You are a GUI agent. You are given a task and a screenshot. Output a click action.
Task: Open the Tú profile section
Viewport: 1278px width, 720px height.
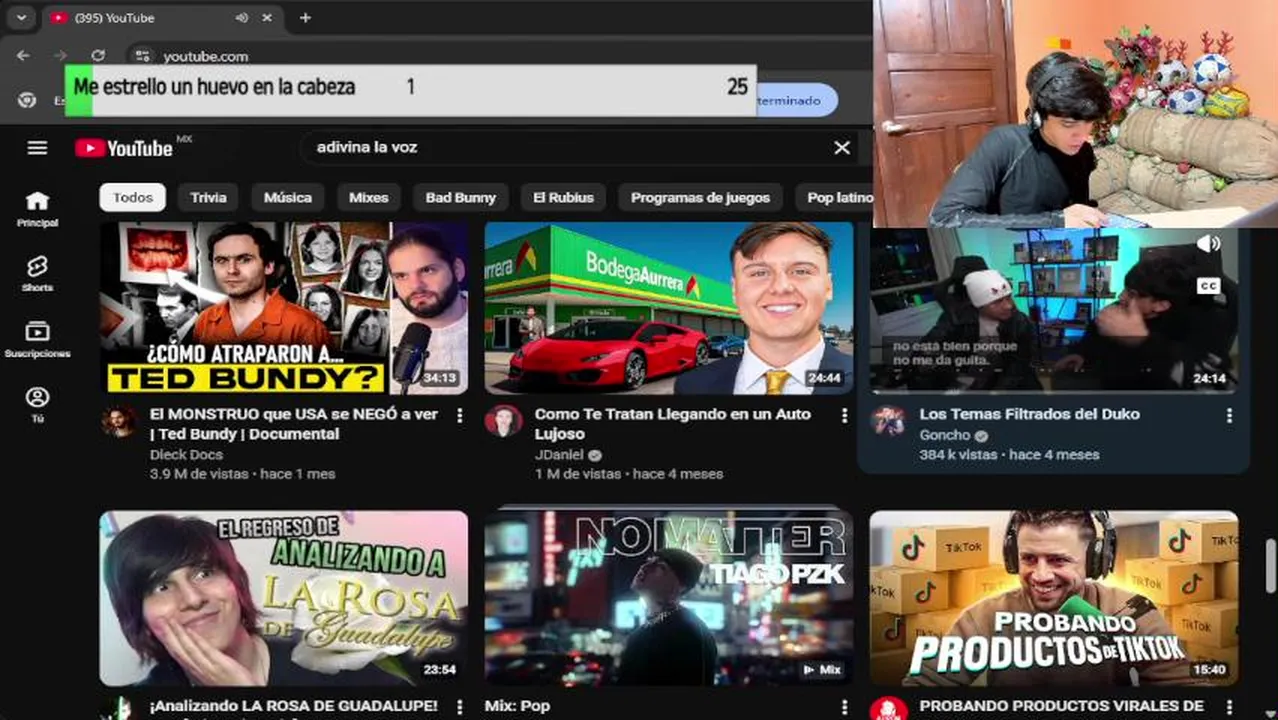pos(37,404)
